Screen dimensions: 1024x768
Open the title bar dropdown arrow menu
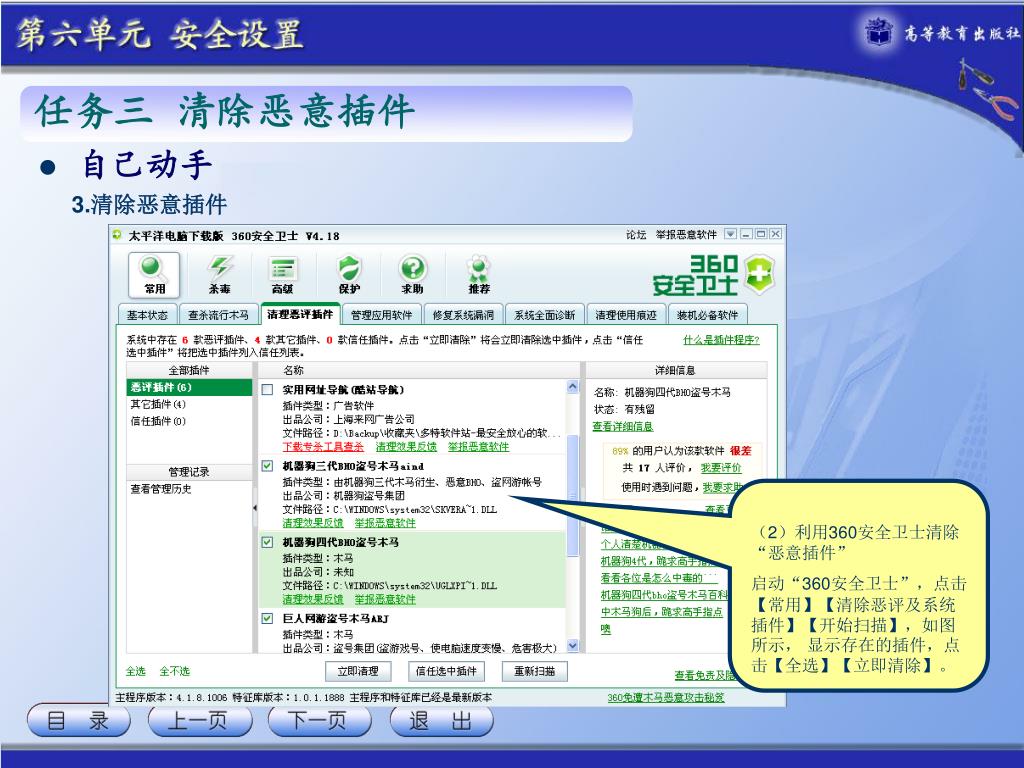coord(731,234)
